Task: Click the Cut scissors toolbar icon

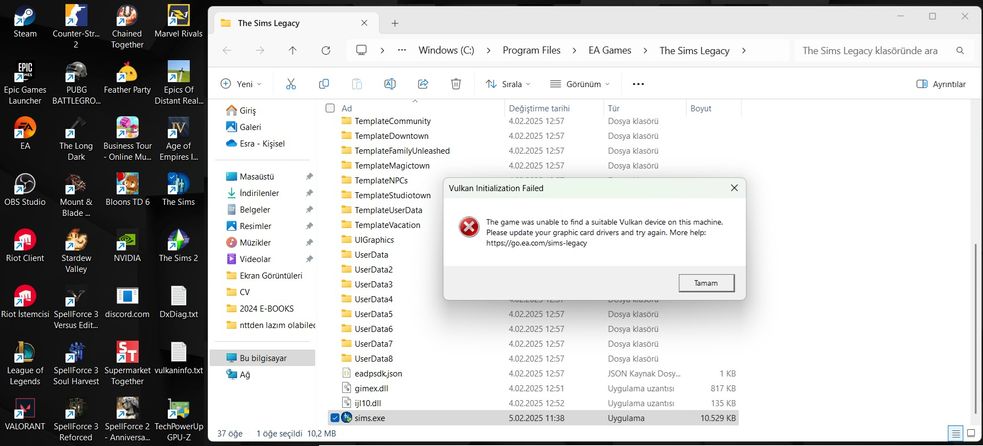Action: pyautogui.click(x=291, y=84)
